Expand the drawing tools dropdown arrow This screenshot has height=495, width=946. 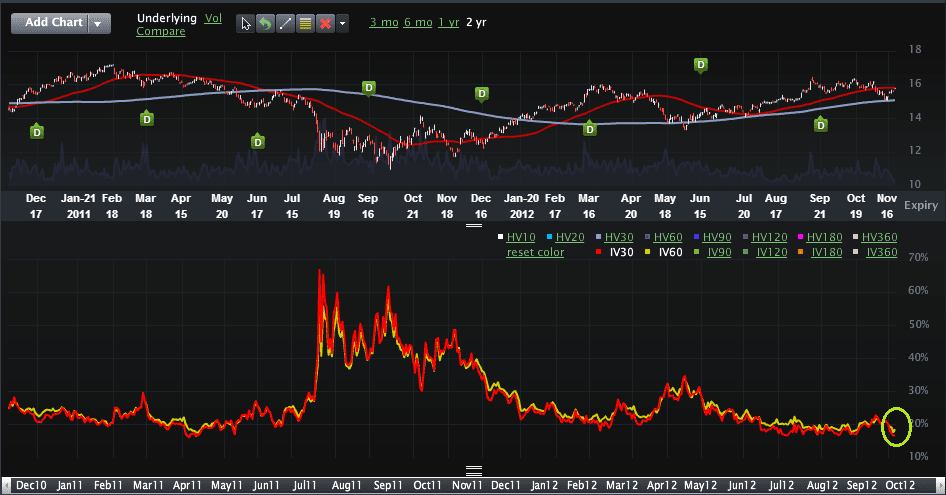point(343,23)
